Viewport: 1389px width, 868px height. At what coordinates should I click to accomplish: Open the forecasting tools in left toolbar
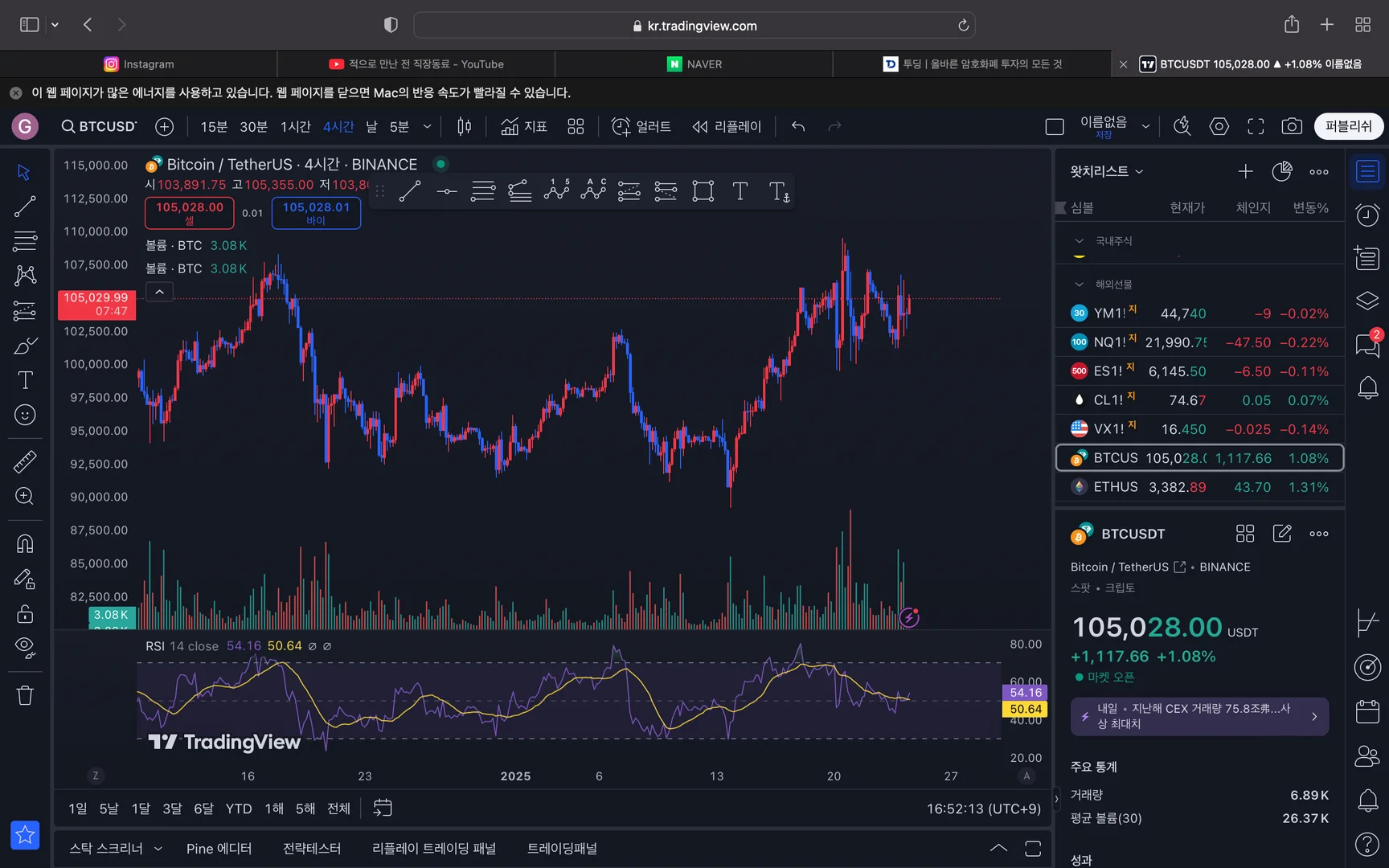click(25, 311)
